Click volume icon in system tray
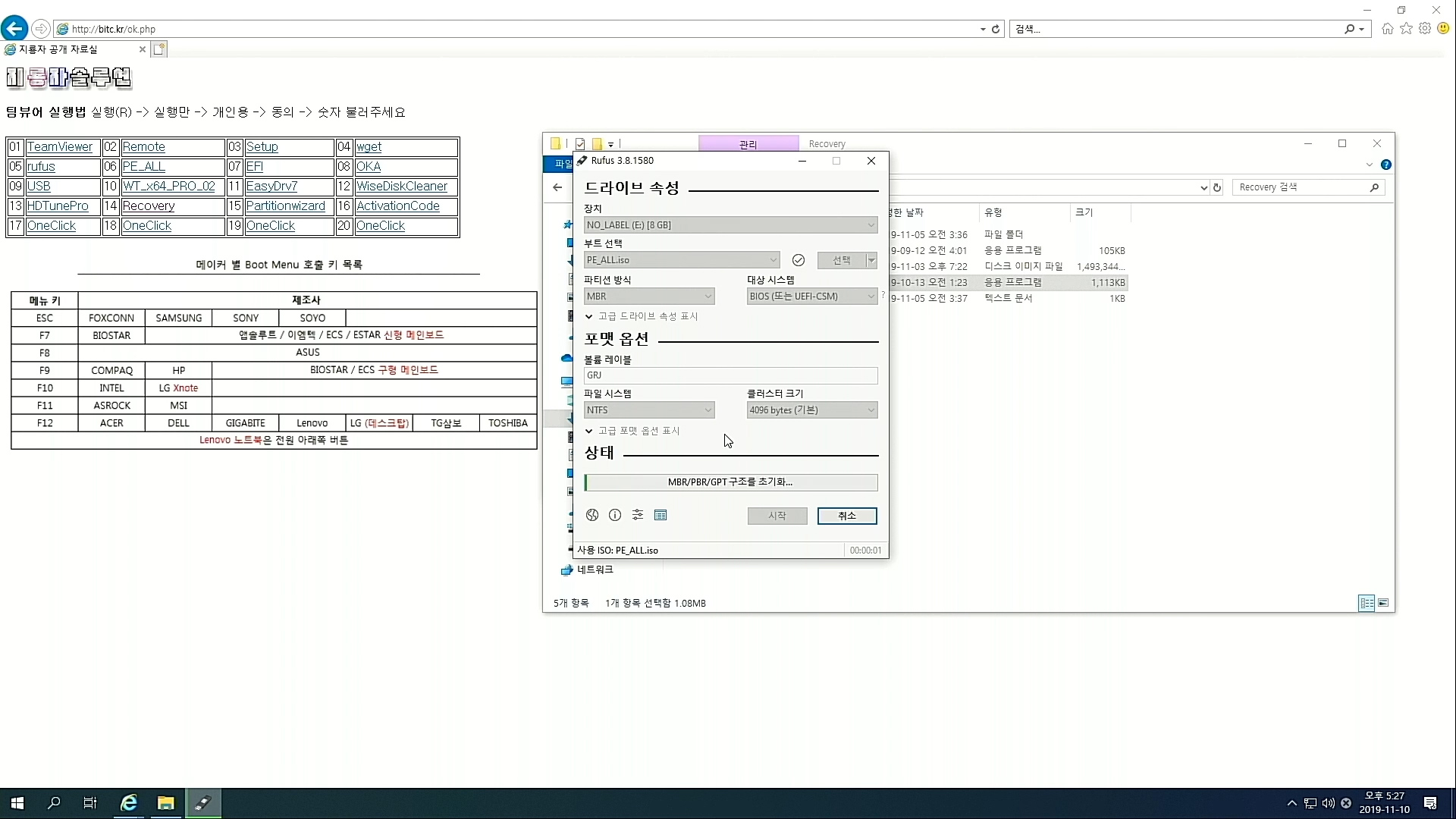 point(1328,803)
